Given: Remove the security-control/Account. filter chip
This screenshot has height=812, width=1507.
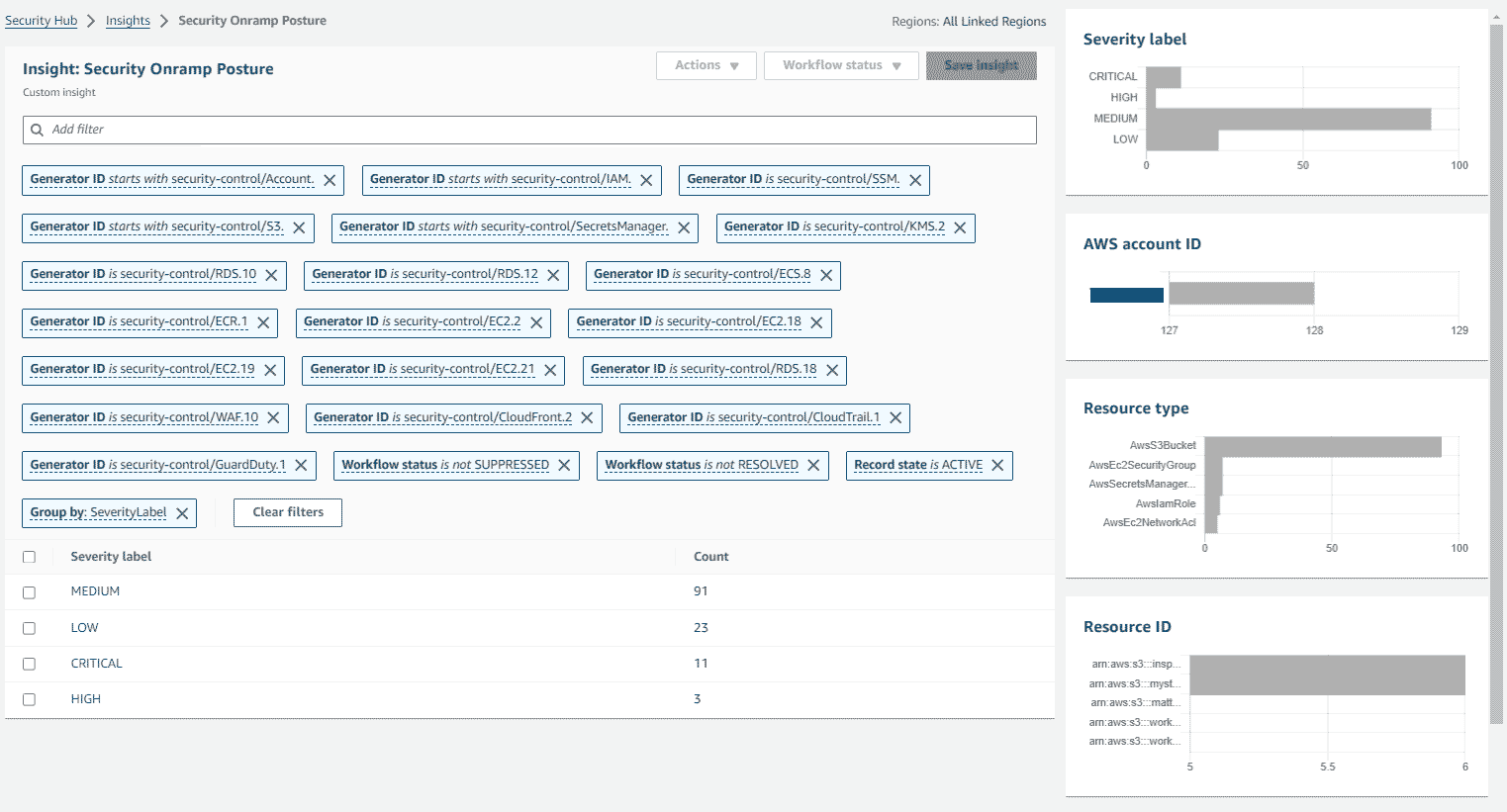Looking at the screenshot, I should (x=330, y=180).
